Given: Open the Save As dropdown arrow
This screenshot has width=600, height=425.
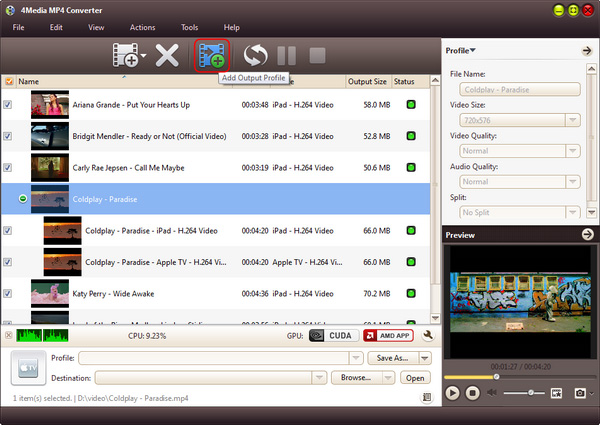Looking at the screenshot, I should [x=425, y=358].
